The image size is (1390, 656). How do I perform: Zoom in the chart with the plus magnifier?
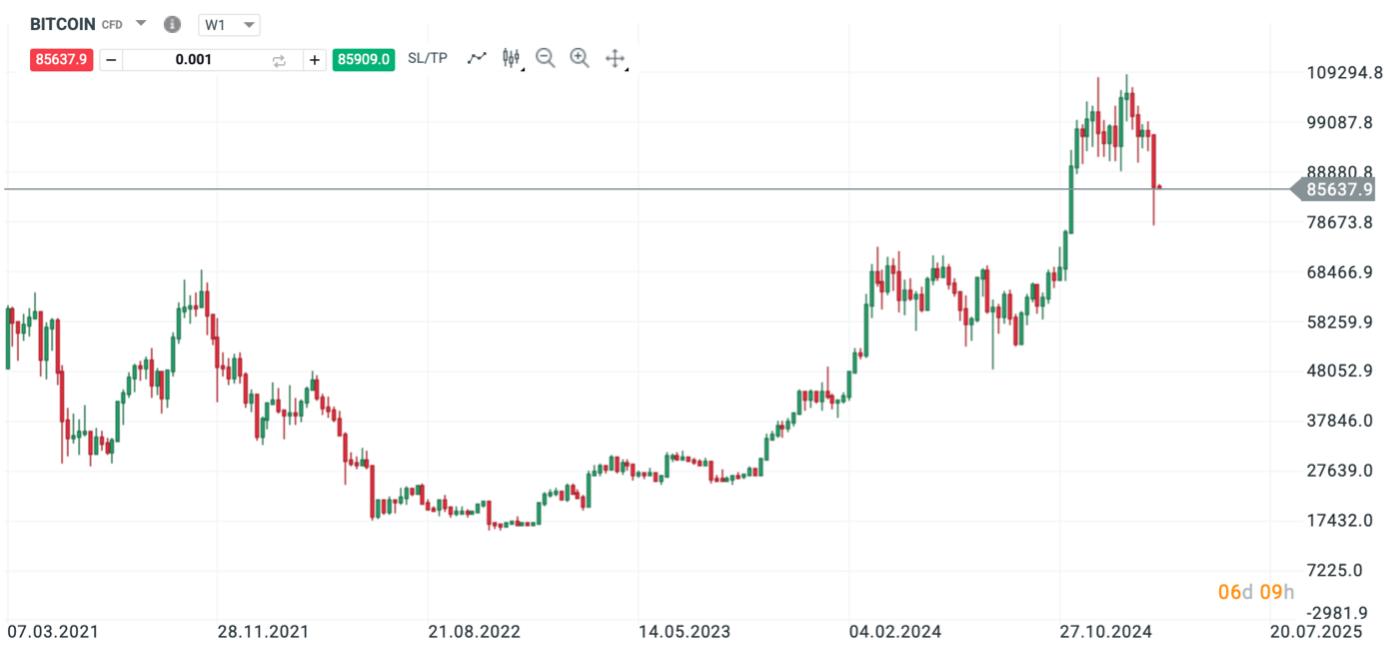[x=579, y=58]
